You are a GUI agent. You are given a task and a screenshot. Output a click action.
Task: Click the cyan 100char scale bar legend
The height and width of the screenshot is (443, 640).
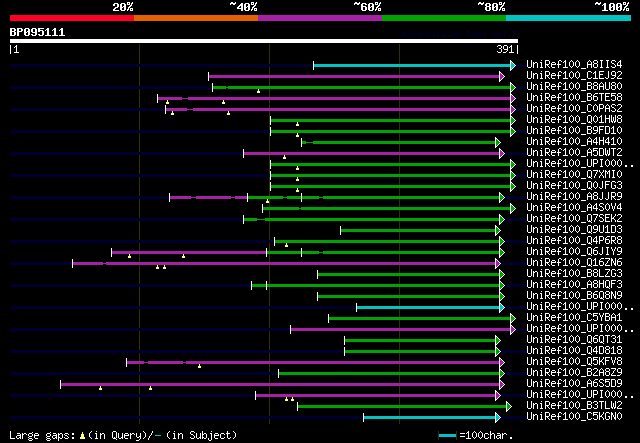[447, 436]
